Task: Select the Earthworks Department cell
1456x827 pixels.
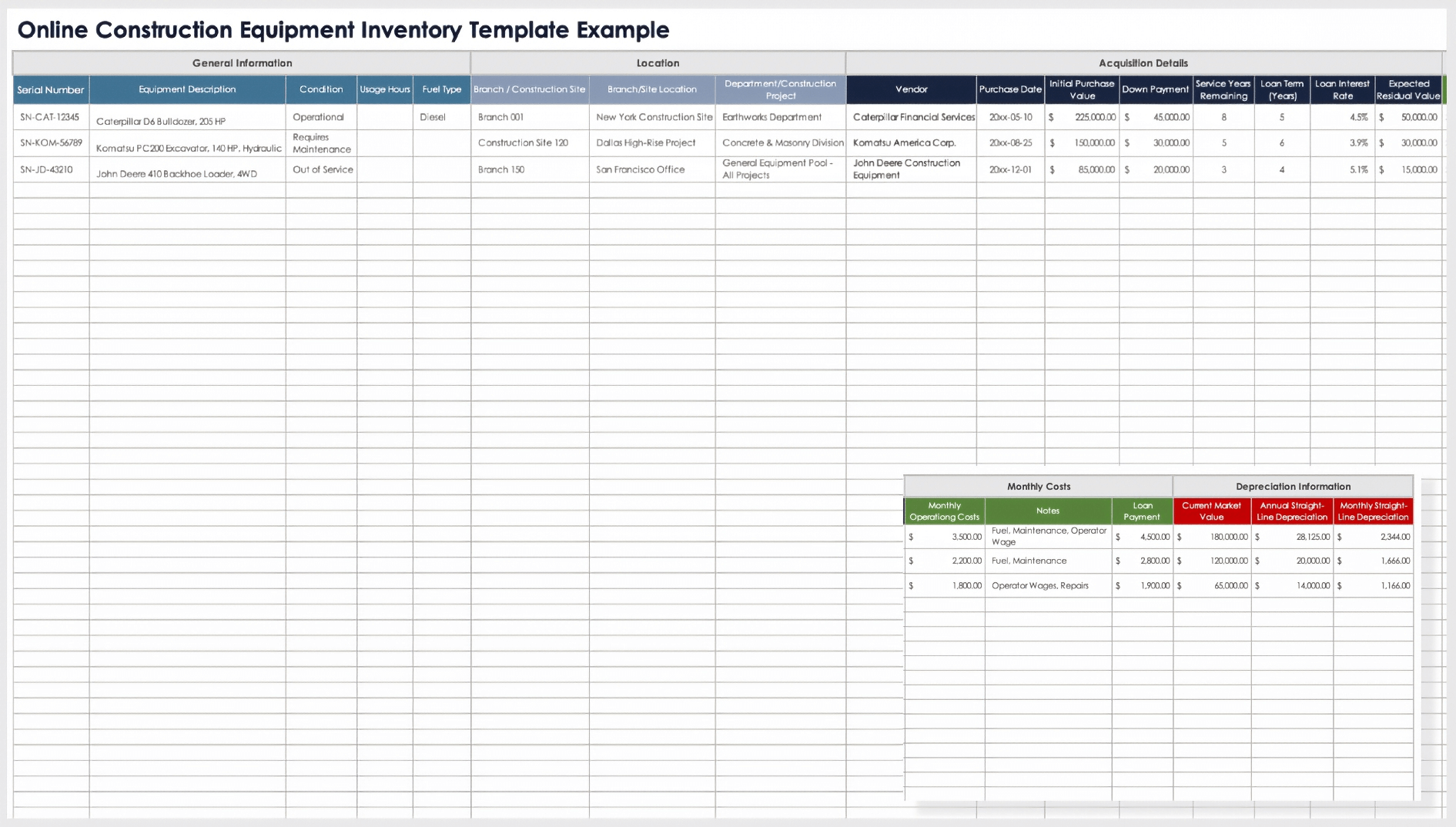Action: (772, 117)
